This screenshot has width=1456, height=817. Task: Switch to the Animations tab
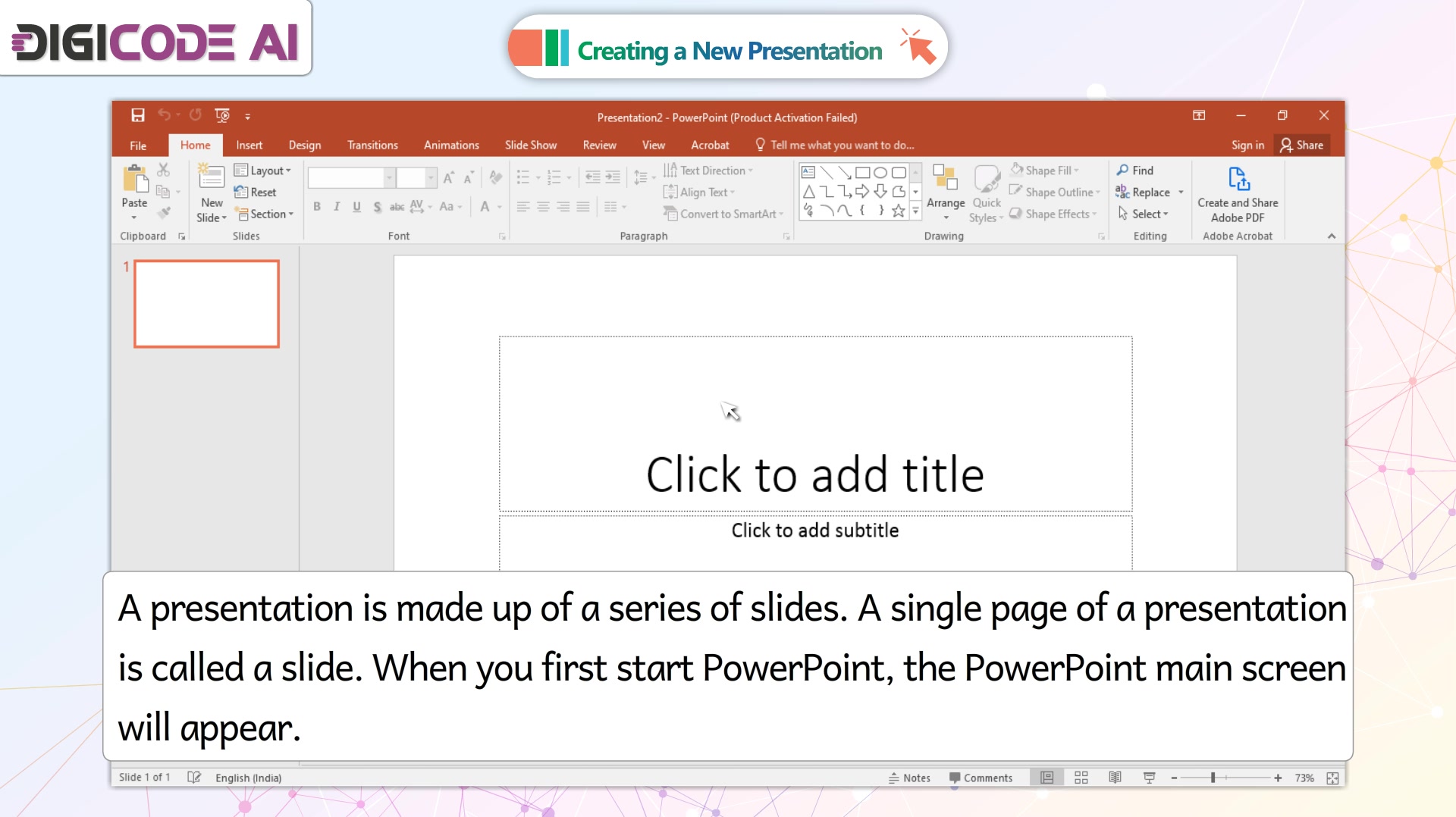pyautogui.click(x=451, y=146)
